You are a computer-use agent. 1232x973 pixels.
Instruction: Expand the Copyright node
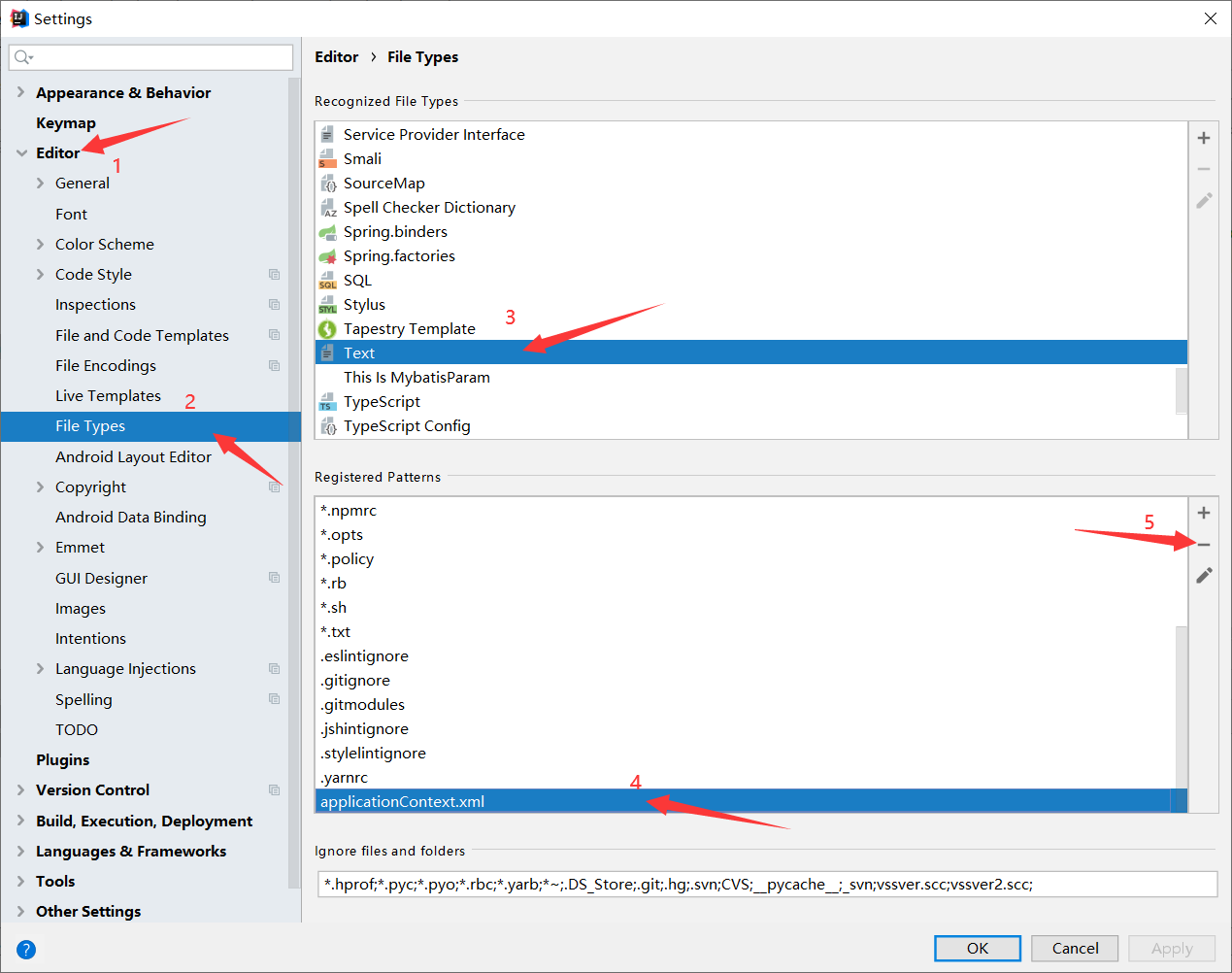point(40,486)
